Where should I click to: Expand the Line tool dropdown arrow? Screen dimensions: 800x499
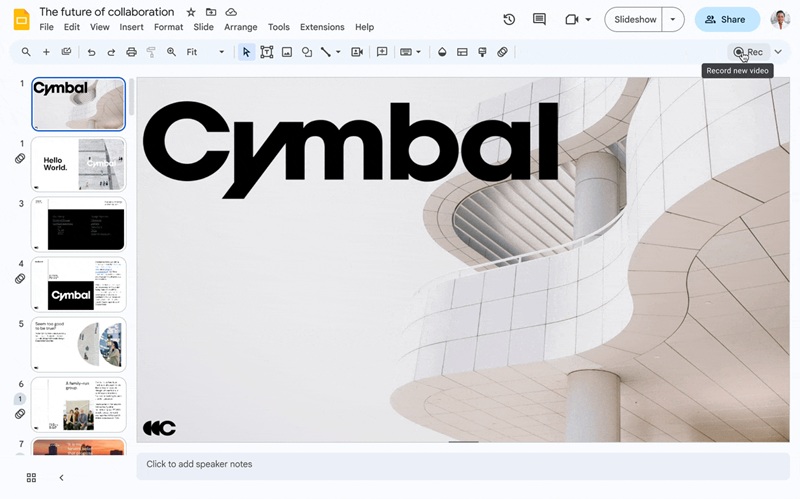click(x=338, y=52)
